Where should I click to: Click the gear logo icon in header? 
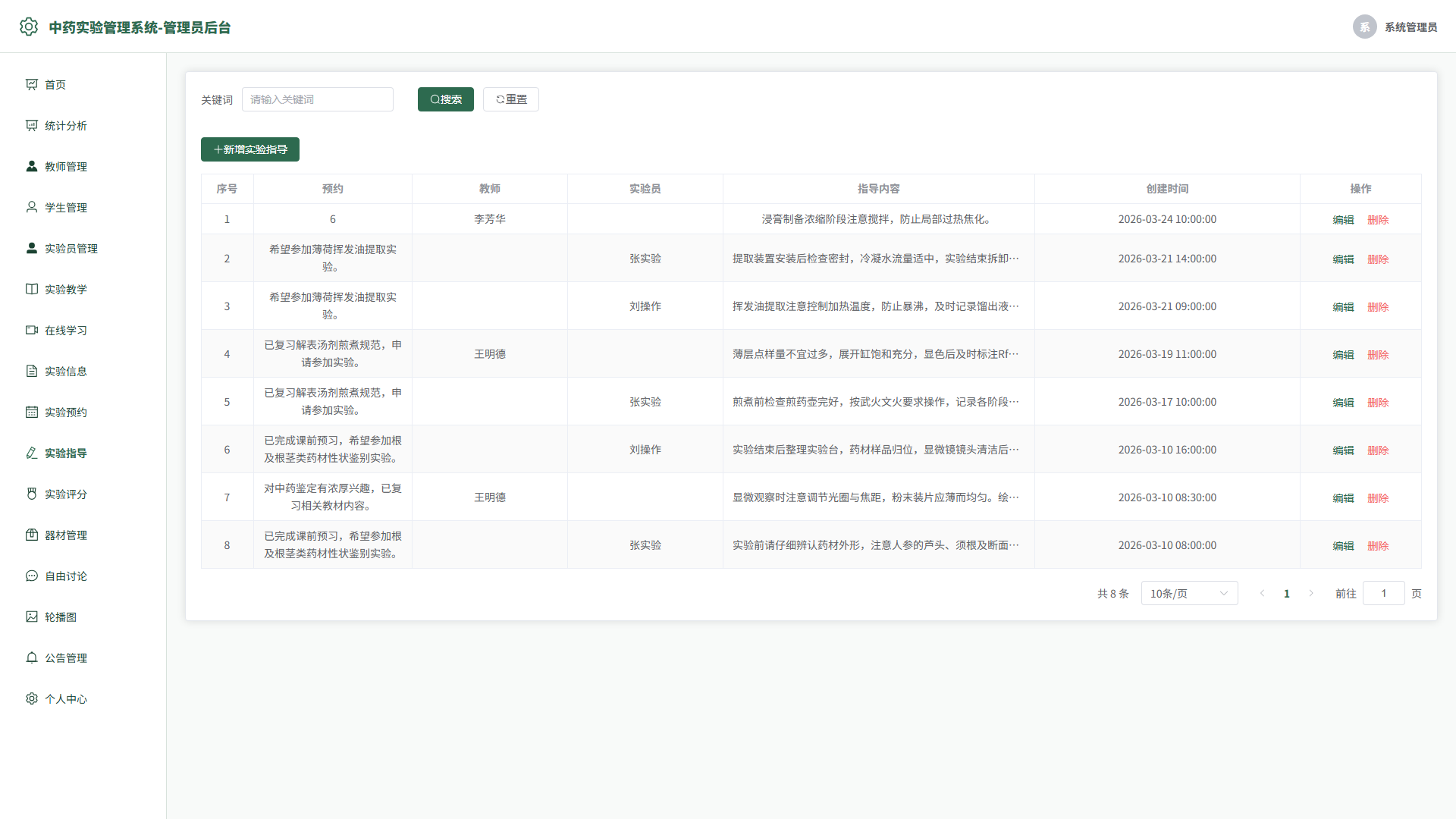[29, 27]
